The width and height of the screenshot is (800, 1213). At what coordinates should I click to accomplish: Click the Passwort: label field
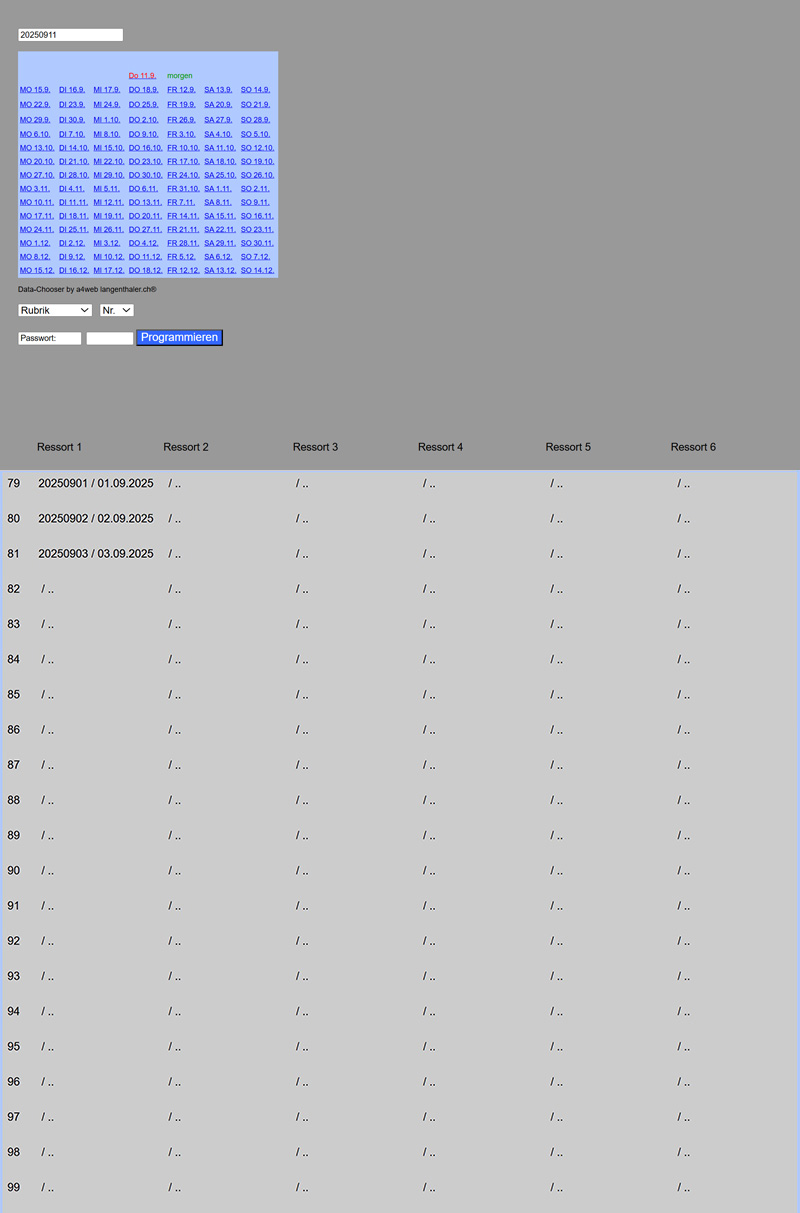click(x=49, y=338)
